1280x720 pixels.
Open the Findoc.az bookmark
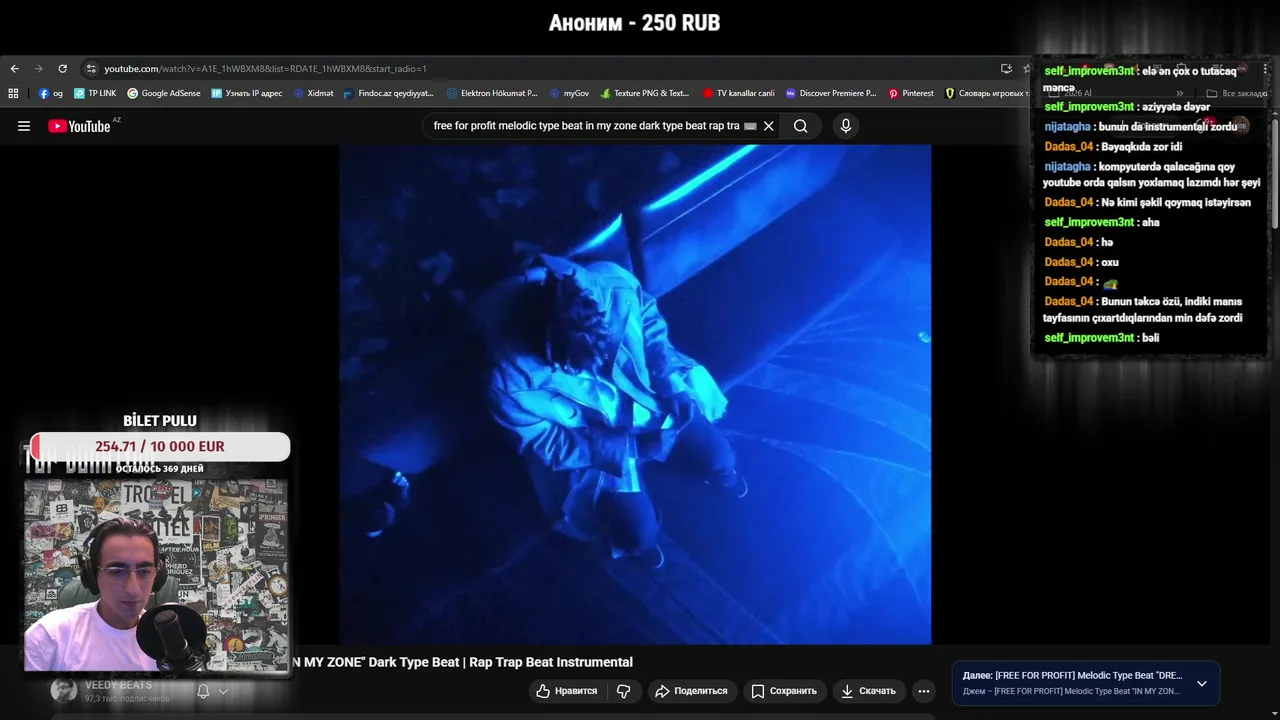pyautogui.click(x=389, y=93)
